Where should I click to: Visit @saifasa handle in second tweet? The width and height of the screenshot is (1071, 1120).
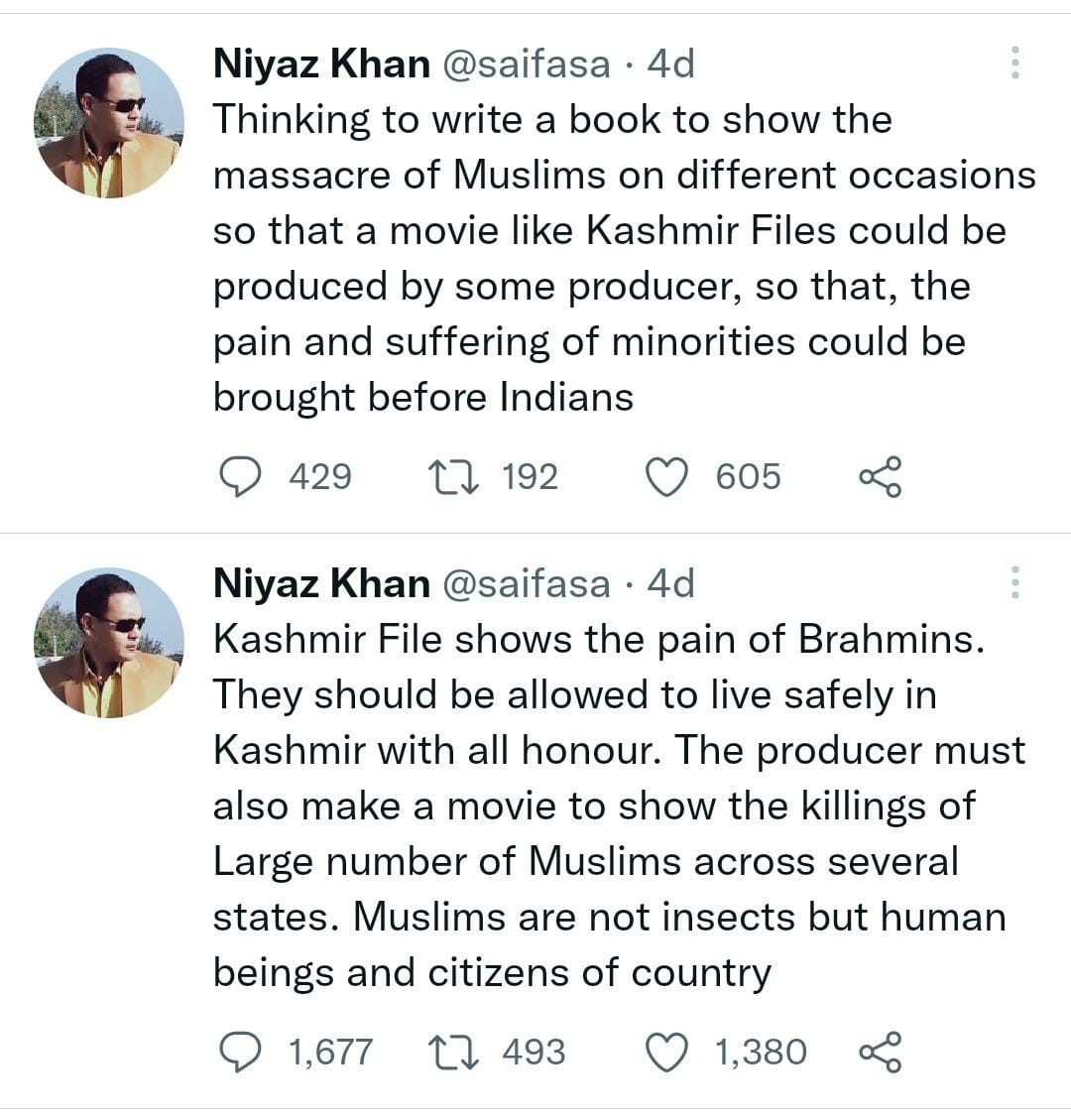pos(526,583)
